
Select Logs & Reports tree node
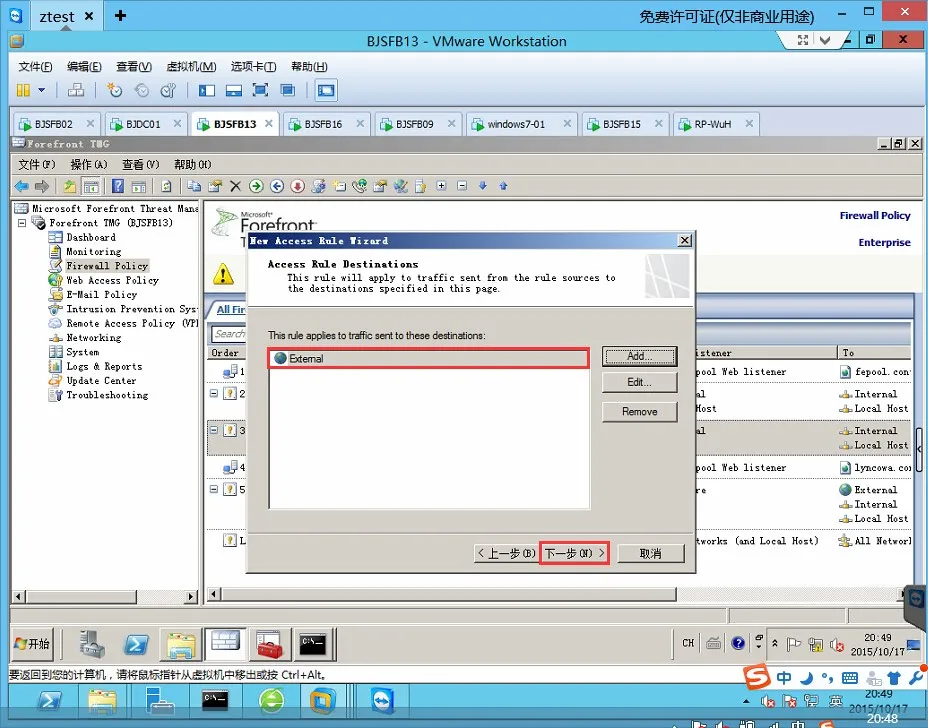(104, 366)
